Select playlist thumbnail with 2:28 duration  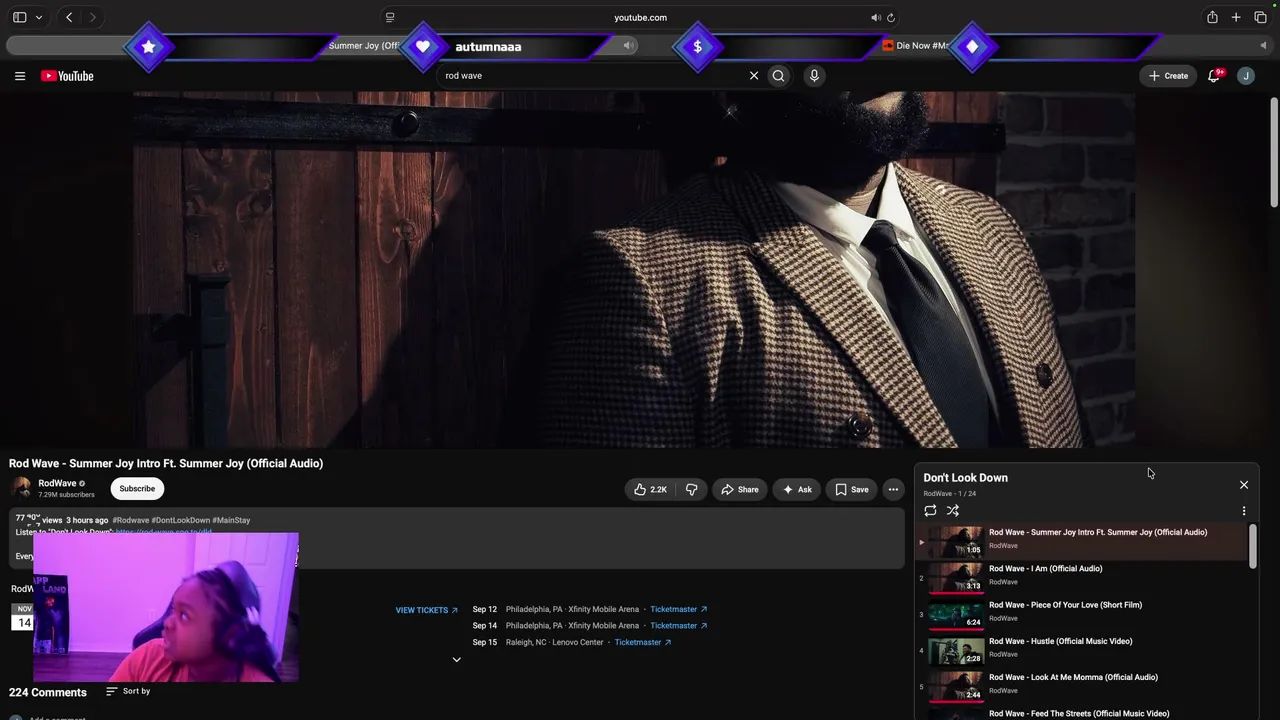(x=955, y=650)
